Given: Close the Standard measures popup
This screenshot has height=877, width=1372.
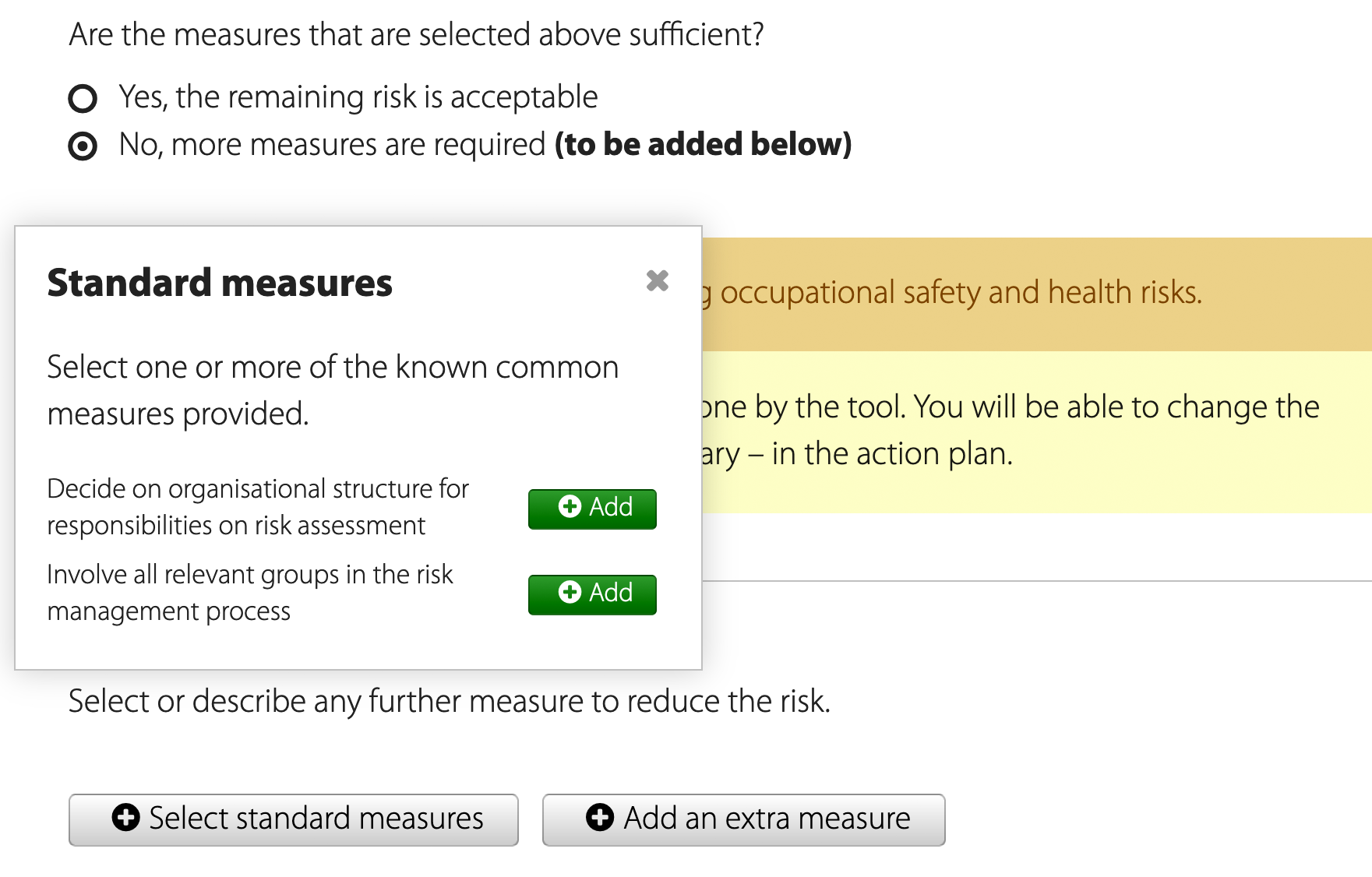Looking at the screenshot, I should click(657, 280).
